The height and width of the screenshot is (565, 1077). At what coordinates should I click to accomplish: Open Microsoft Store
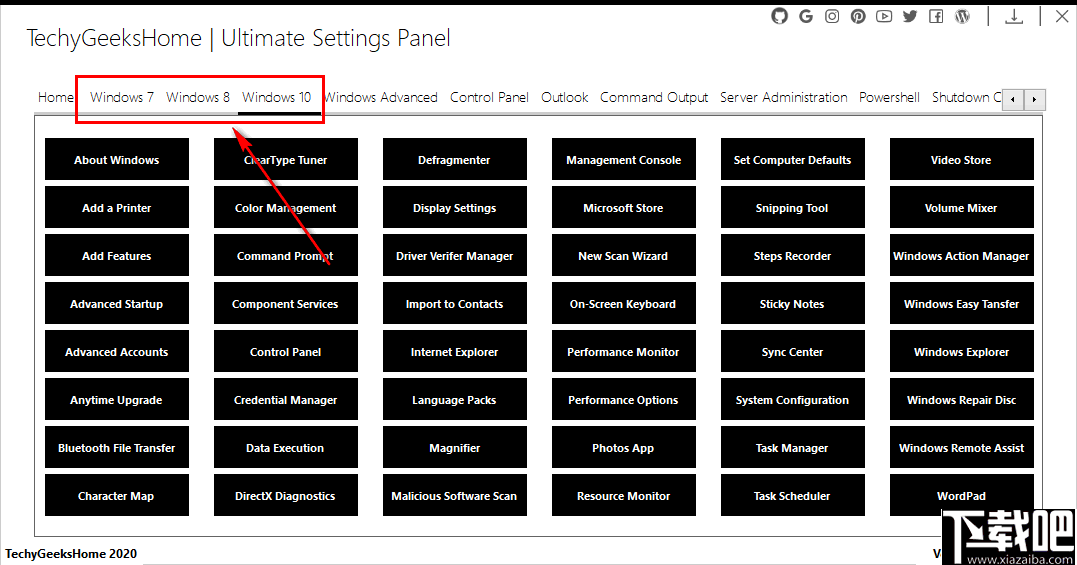624,207
